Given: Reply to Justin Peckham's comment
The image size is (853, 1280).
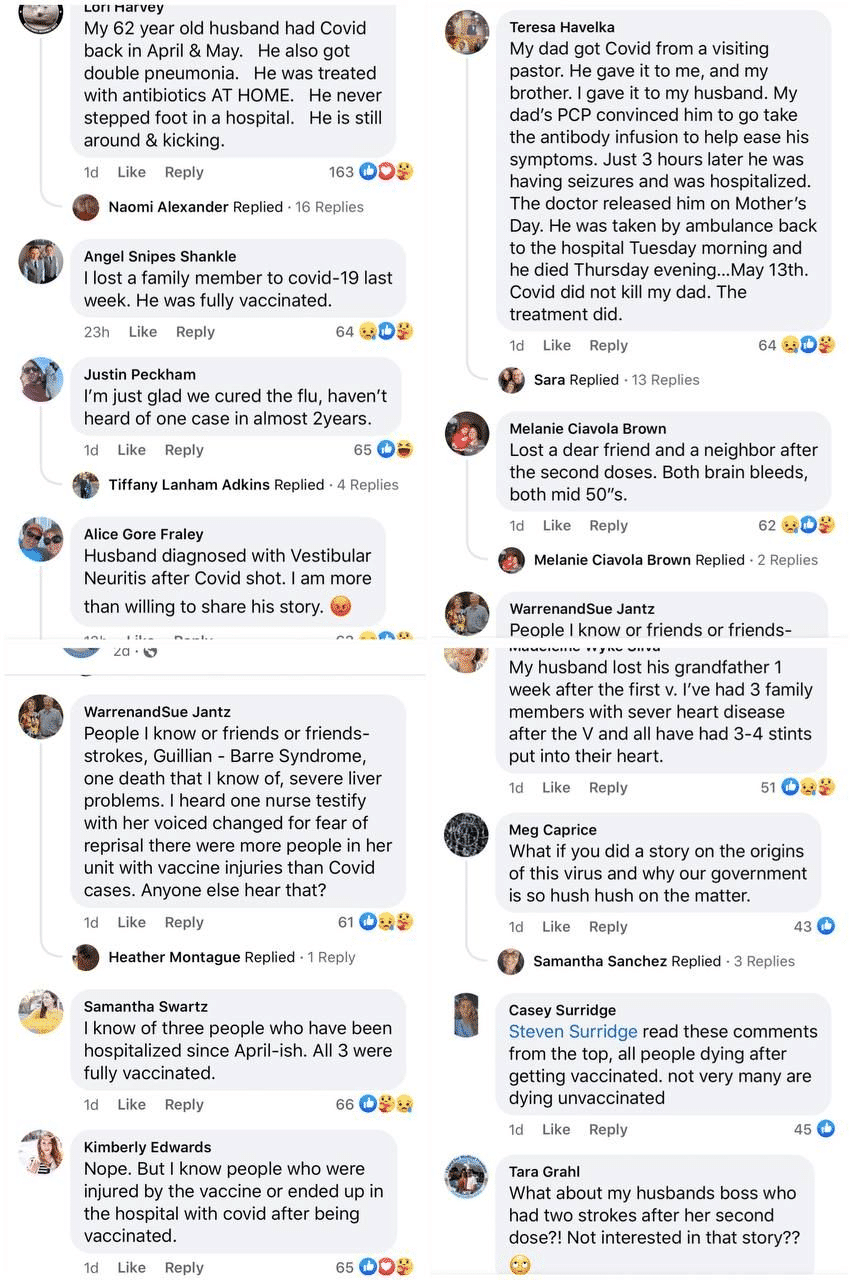Looking at the screenshot, I should point(184,450).
